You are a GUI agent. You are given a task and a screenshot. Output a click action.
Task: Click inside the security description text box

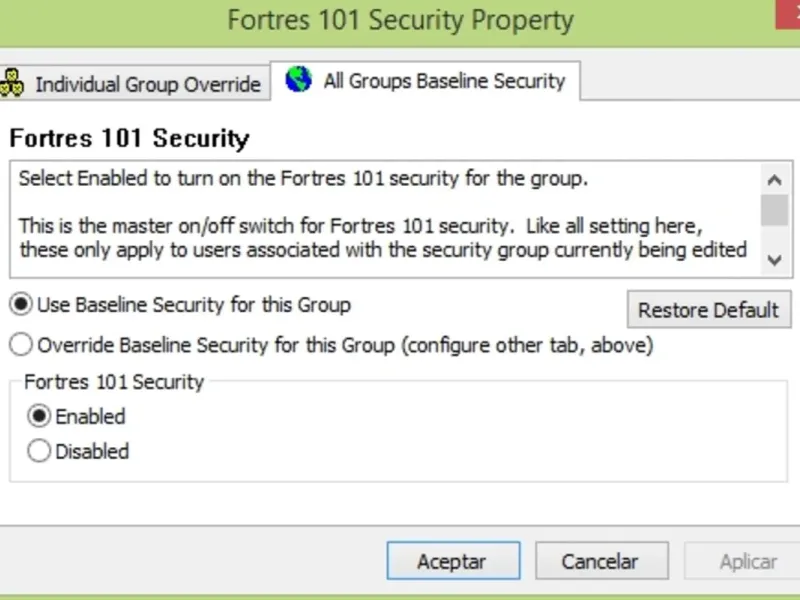click(380, 215)
